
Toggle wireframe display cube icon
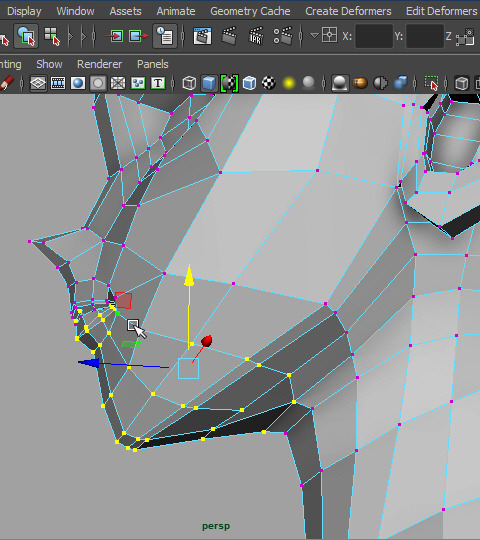(x=189, y=83)
